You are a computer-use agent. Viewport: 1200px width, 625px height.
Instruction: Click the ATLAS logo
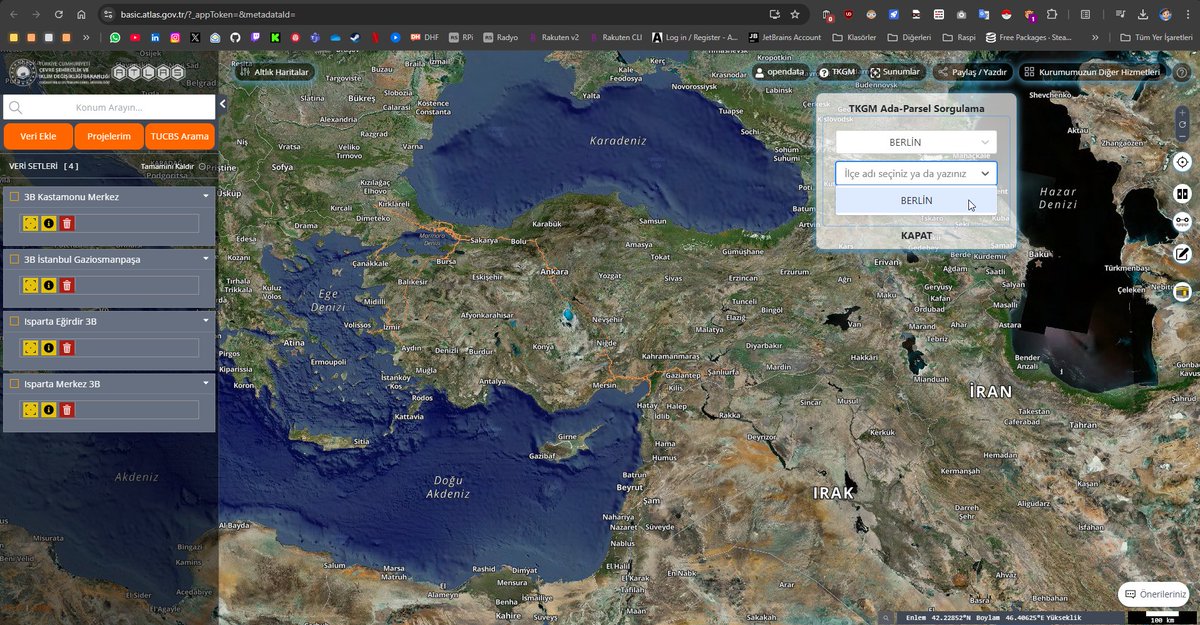pos(149,72)
